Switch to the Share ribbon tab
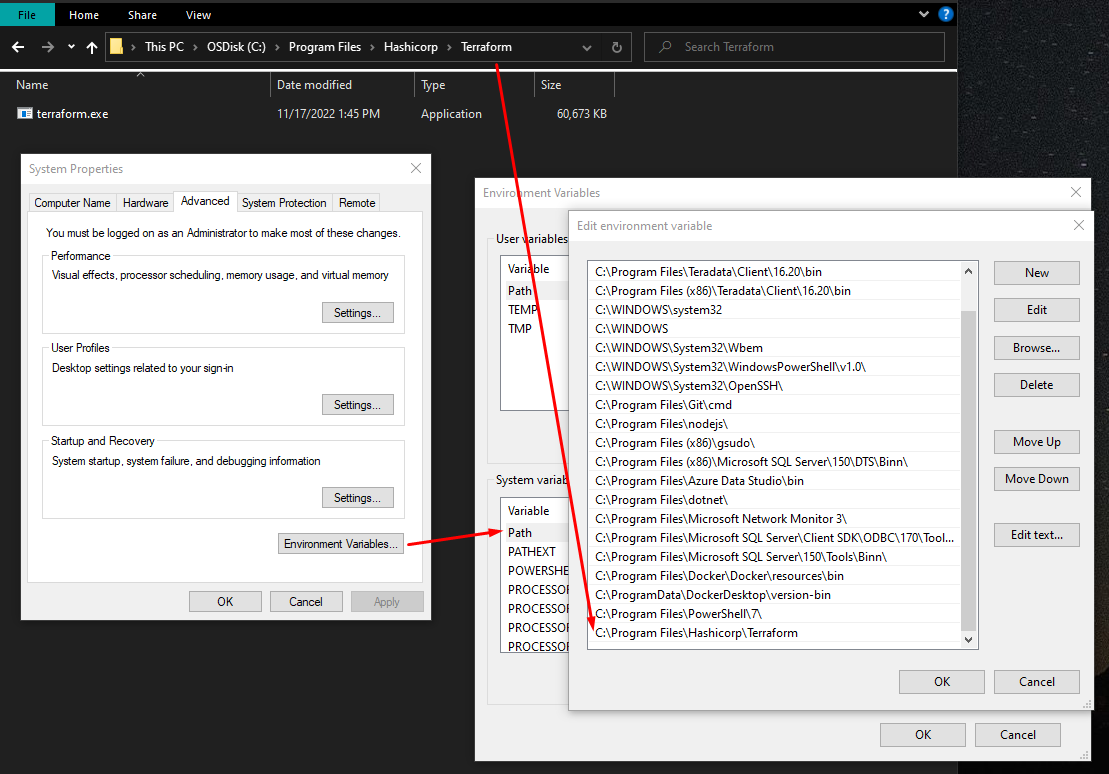 tap(142, 15)
